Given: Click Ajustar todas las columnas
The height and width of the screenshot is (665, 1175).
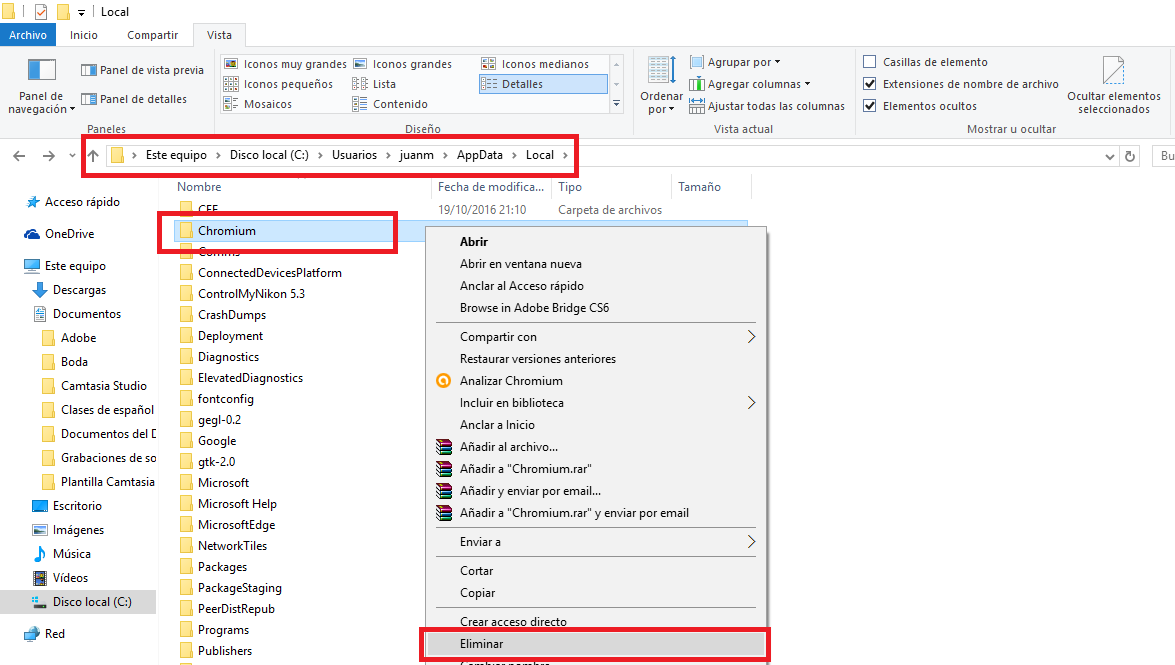Looking at the screenshot, I should [767, 106].
